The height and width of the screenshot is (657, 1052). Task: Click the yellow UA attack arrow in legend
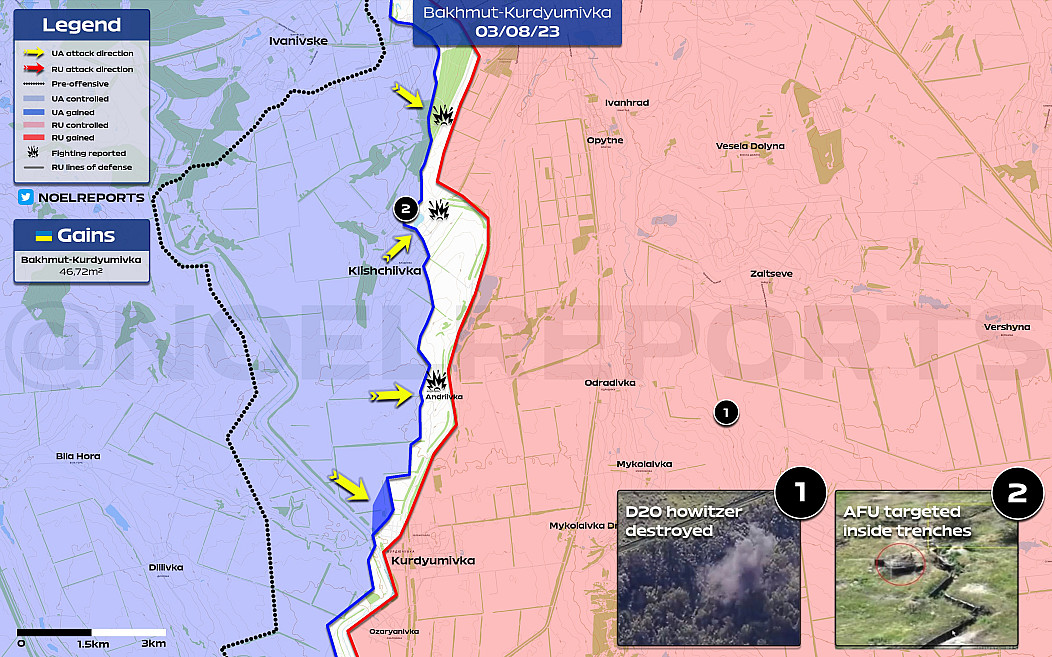tap(35, 54)
